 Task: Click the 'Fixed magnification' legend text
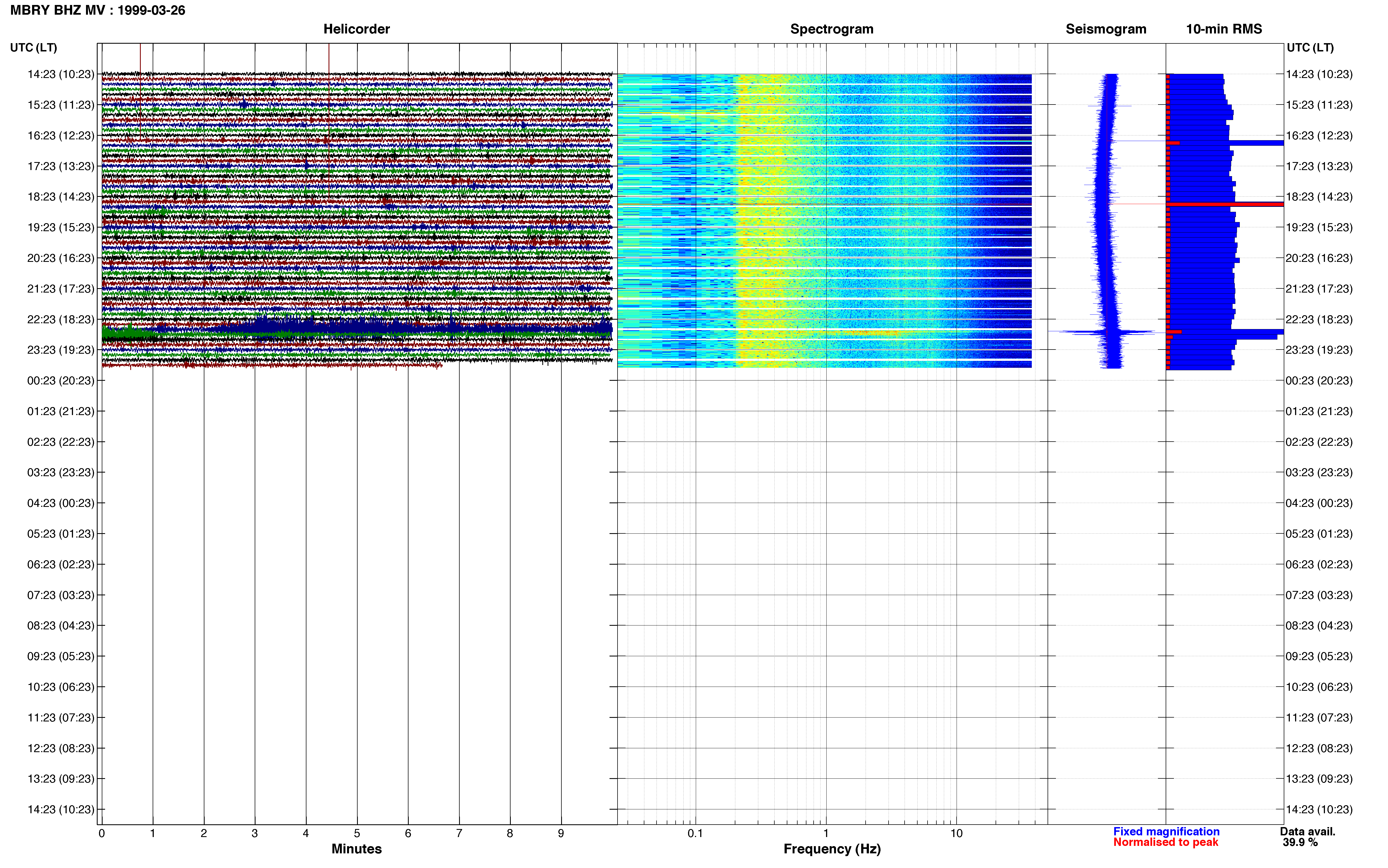tap(1166, 831)
